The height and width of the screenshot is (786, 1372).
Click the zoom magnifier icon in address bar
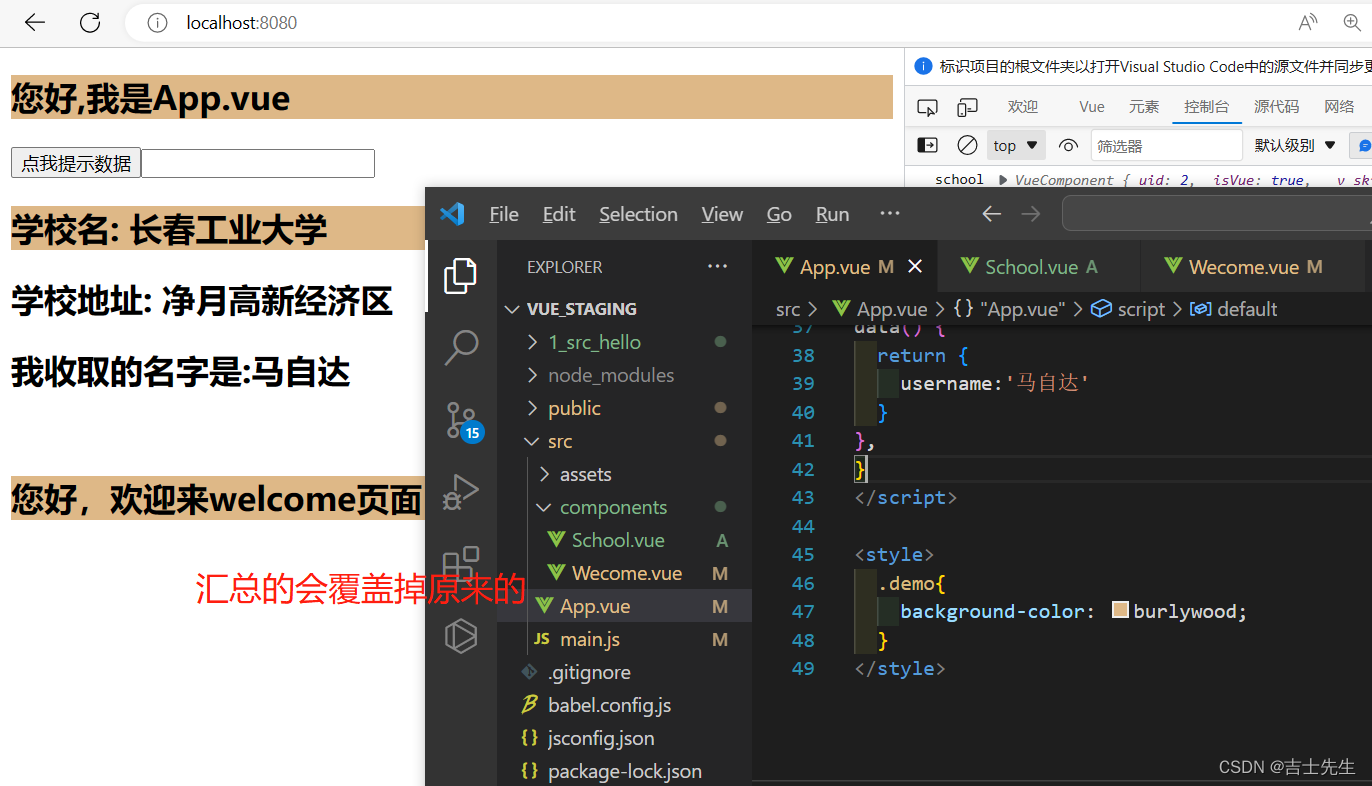click(1352, 22)
